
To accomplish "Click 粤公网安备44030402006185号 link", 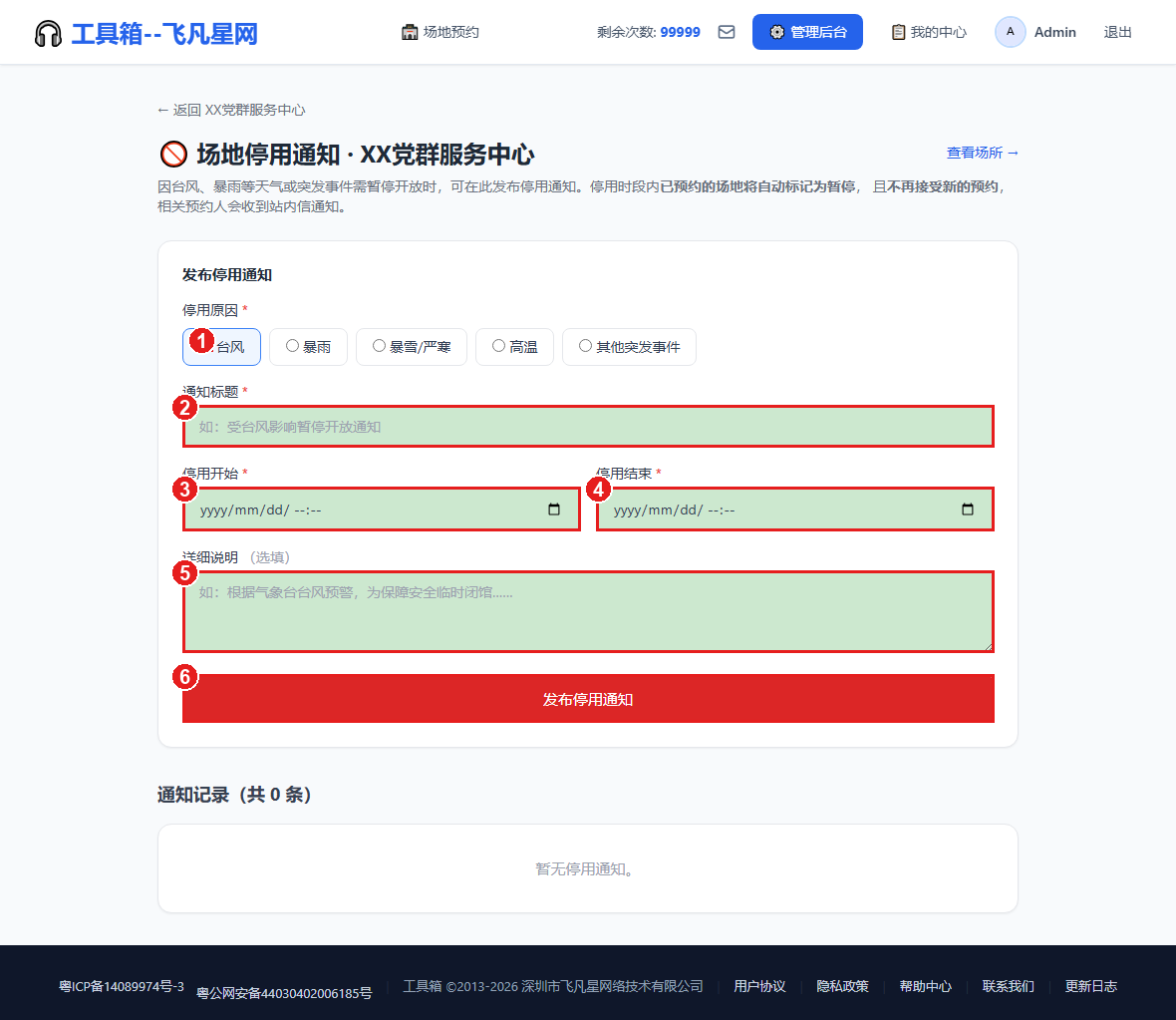I will 284,993.
